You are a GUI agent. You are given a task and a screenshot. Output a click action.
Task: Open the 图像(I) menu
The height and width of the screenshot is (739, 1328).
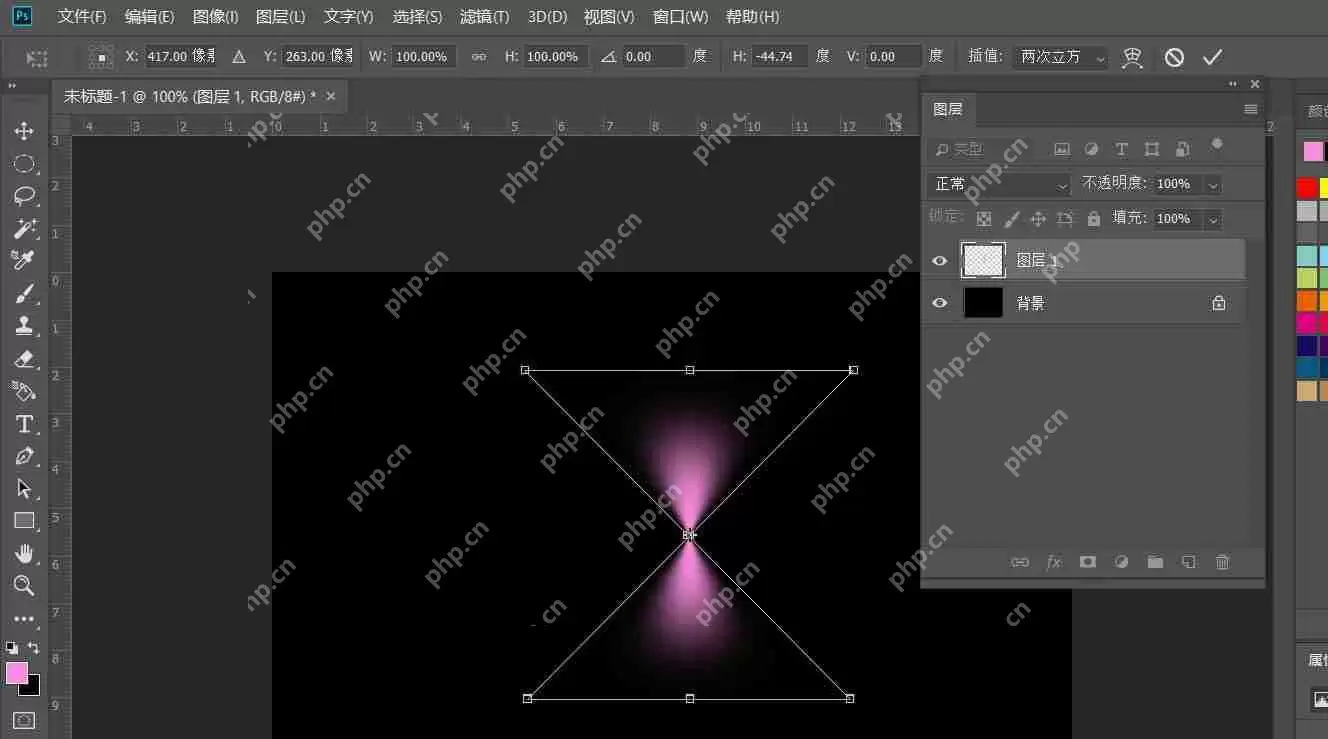click(x=215, y=17)
